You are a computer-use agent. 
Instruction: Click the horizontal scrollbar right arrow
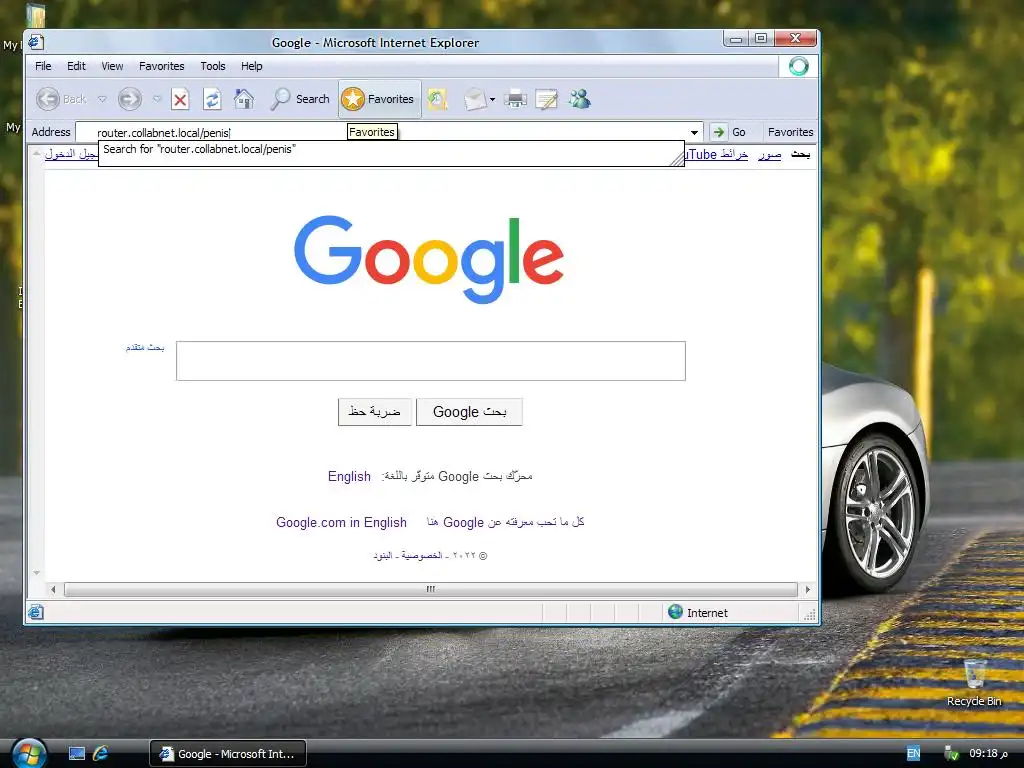pos(808,589)
